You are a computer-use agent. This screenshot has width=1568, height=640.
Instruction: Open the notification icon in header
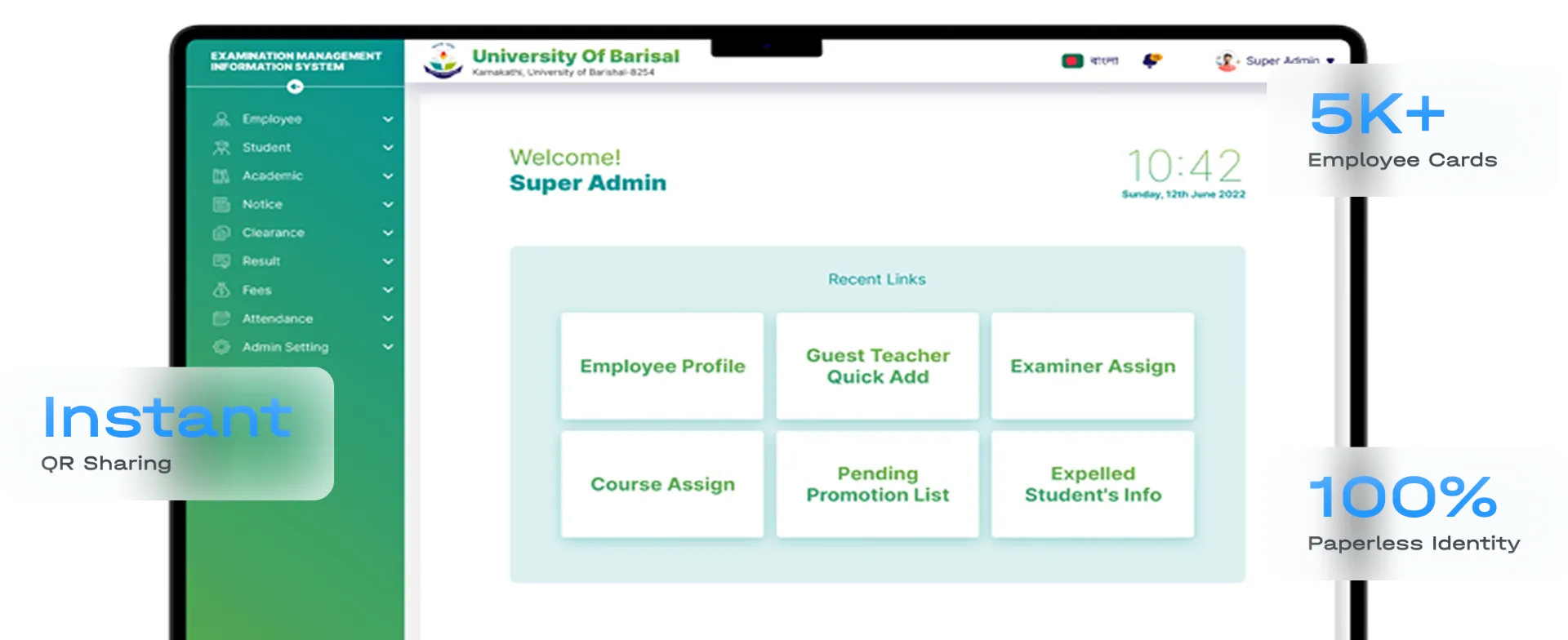[1151, 61]
